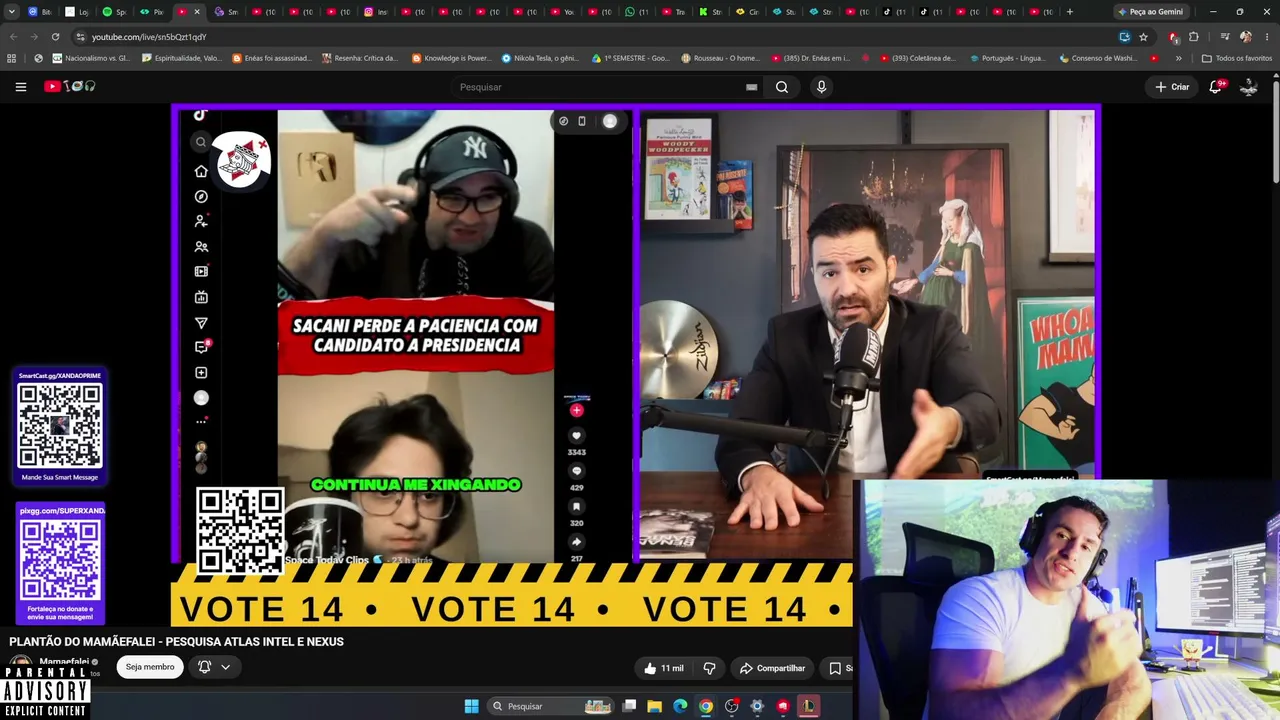Open the Todos os favoritos folder

click(x=1236, y=58)
